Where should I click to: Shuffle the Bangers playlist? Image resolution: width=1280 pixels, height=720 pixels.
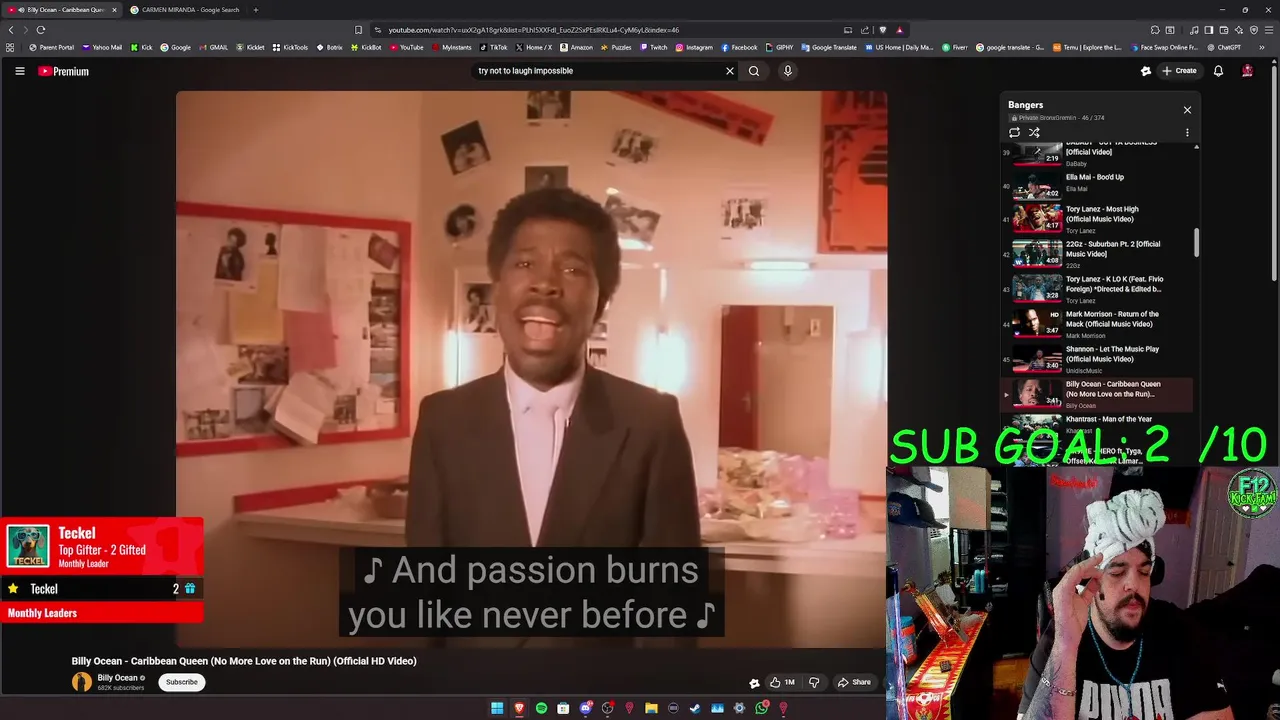1034,132
